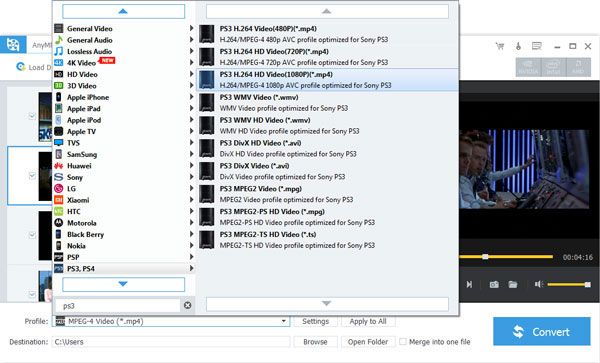Click the format list down arrow bar
The height and width of the screenshot is (363, 600).
[327, 304]
